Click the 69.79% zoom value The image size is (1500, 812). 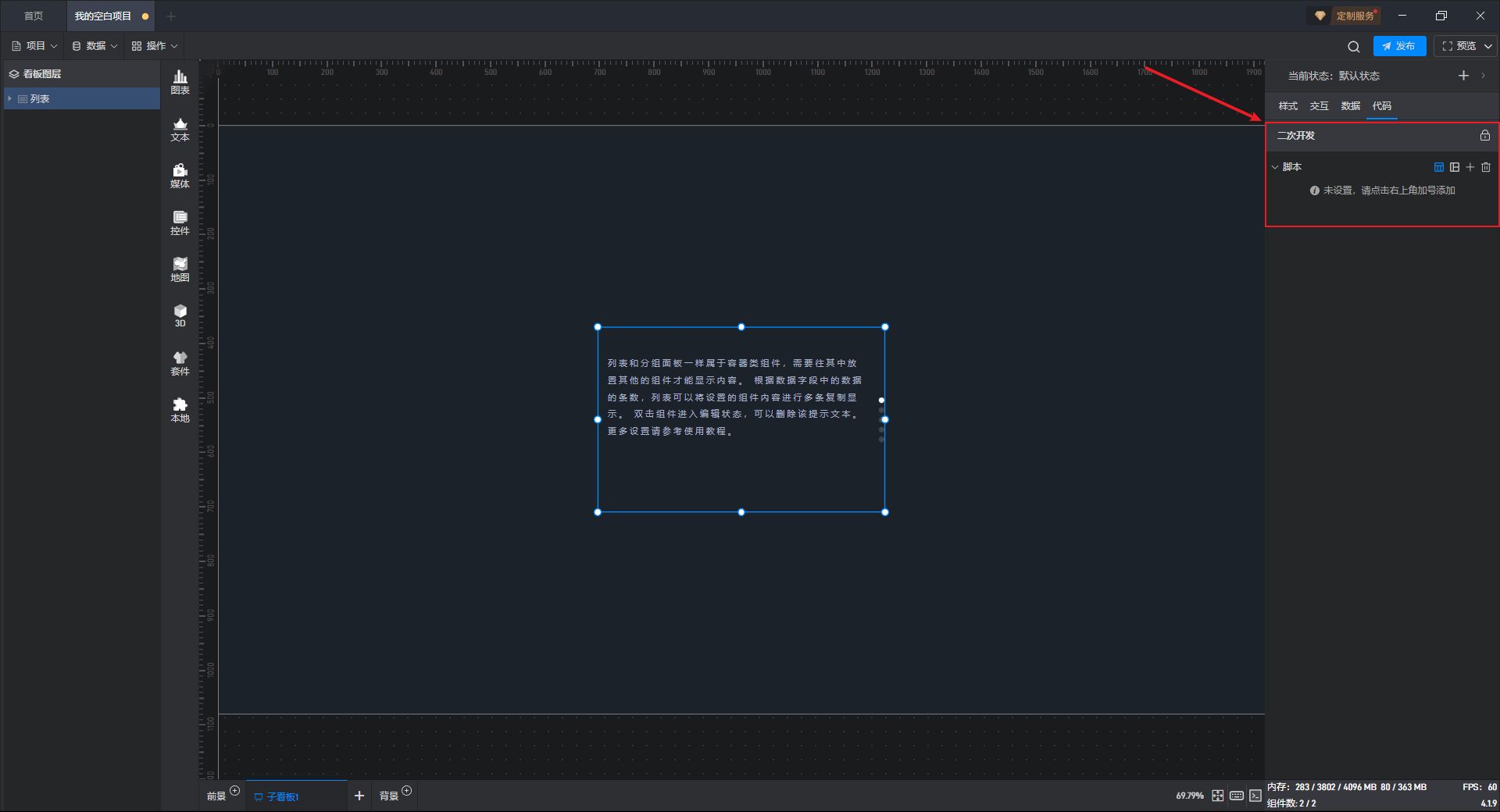1190,796
